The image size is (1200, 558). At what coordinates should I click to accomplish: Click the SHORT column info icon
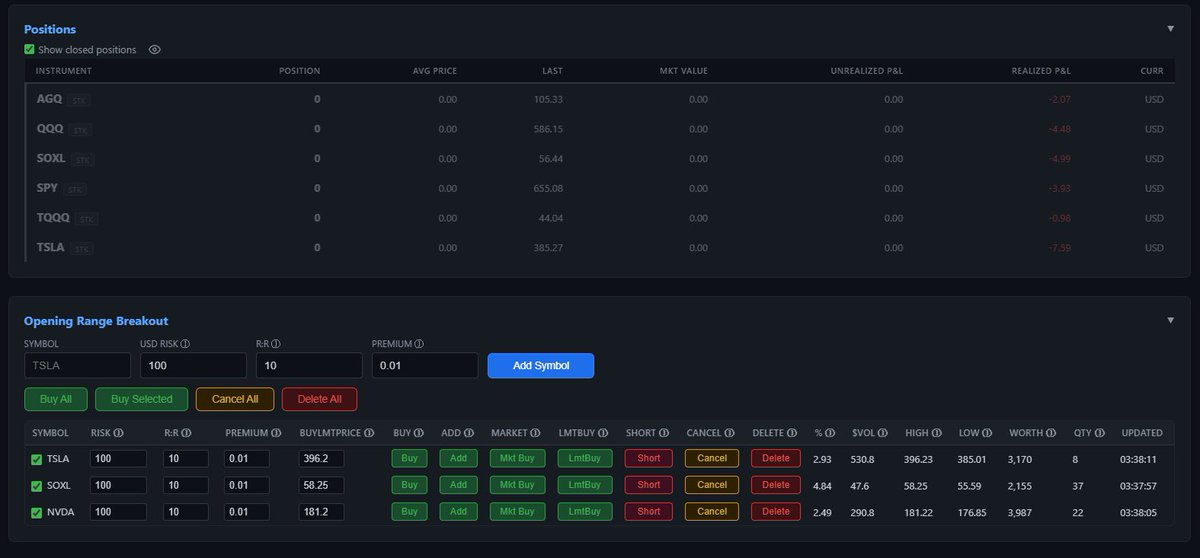pyautogui.click(x=662, y=433)
